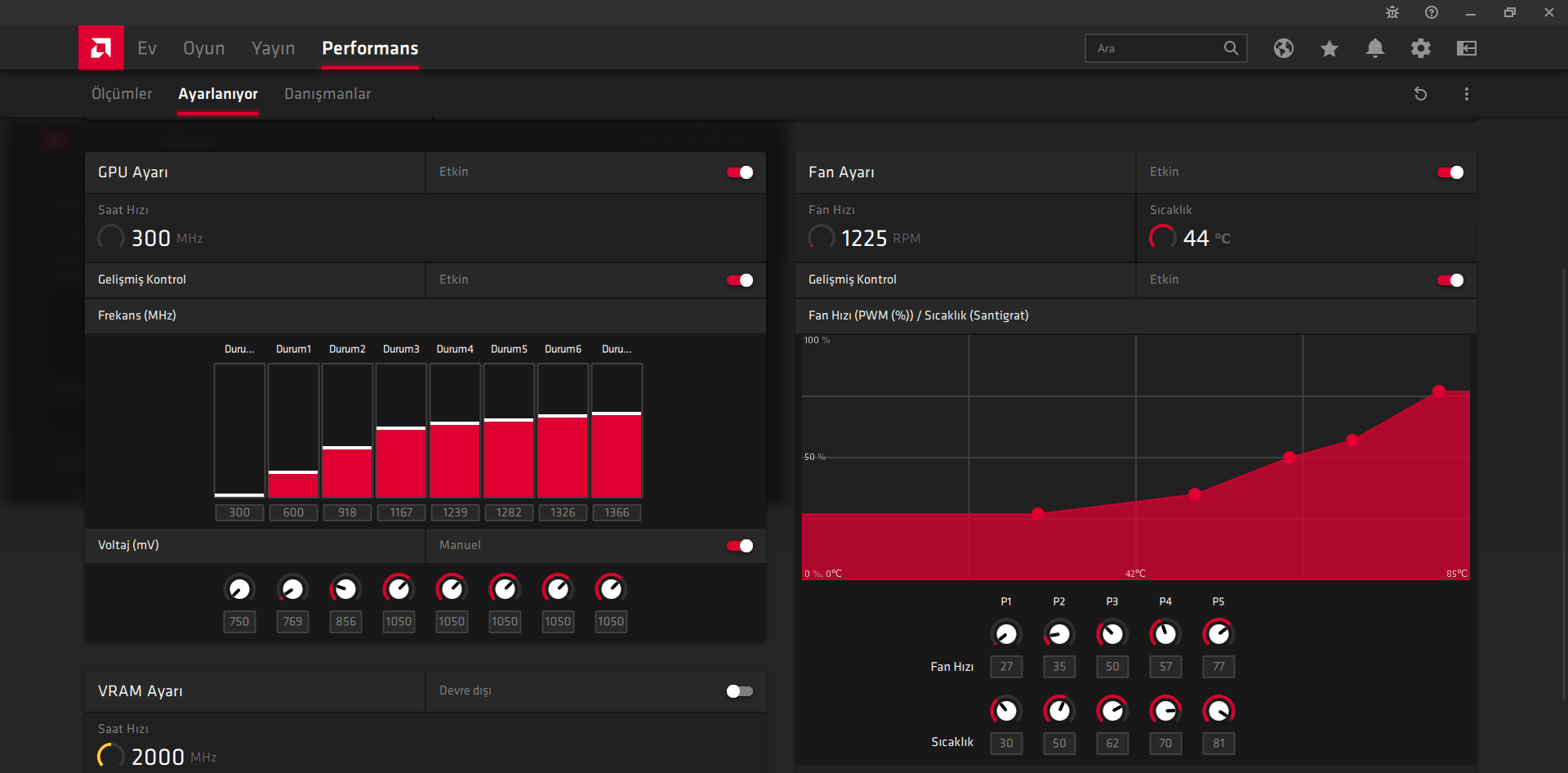Click the temperature knob above 70
This screenshot has width=1568, height=773.
point(1165,710)
